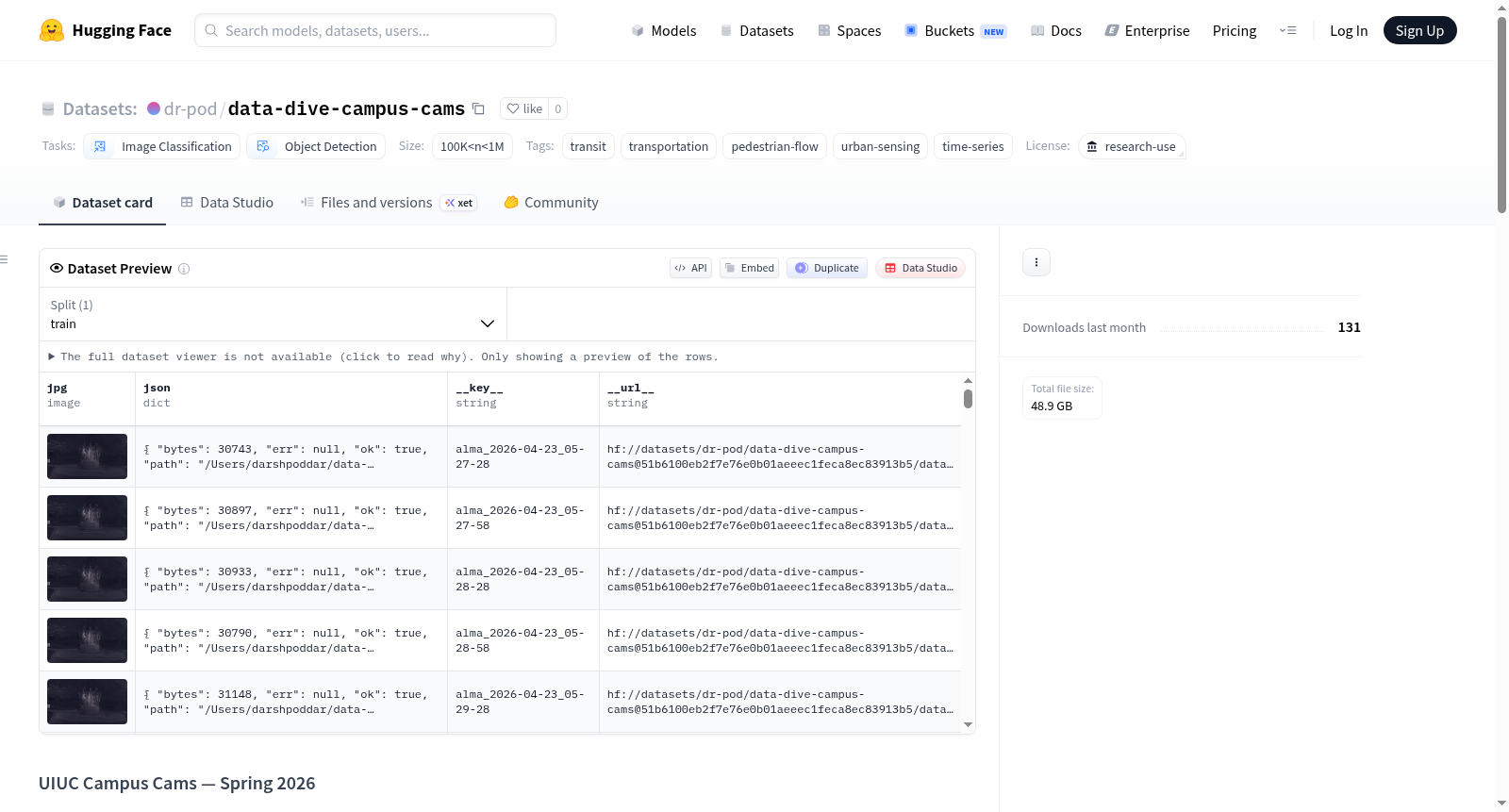The height and width of the screenshot is (812, 1509).
Task: Click the xet badge on Files tab
Action: coord(459,203)
